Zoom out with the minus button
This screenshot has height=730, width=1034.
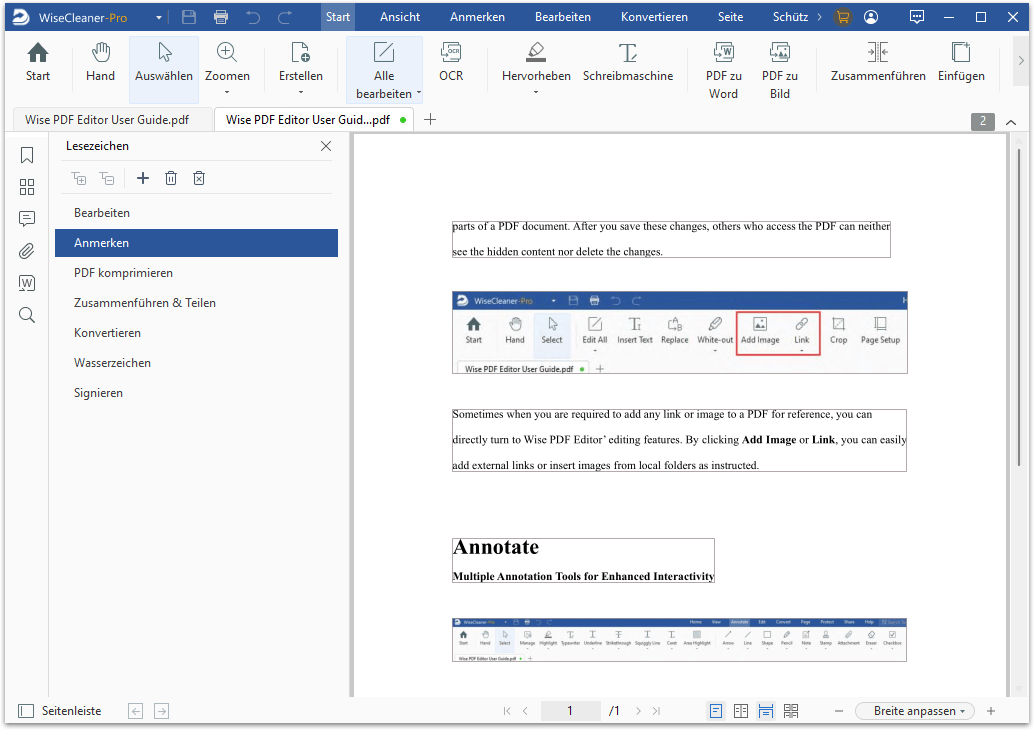839,711
